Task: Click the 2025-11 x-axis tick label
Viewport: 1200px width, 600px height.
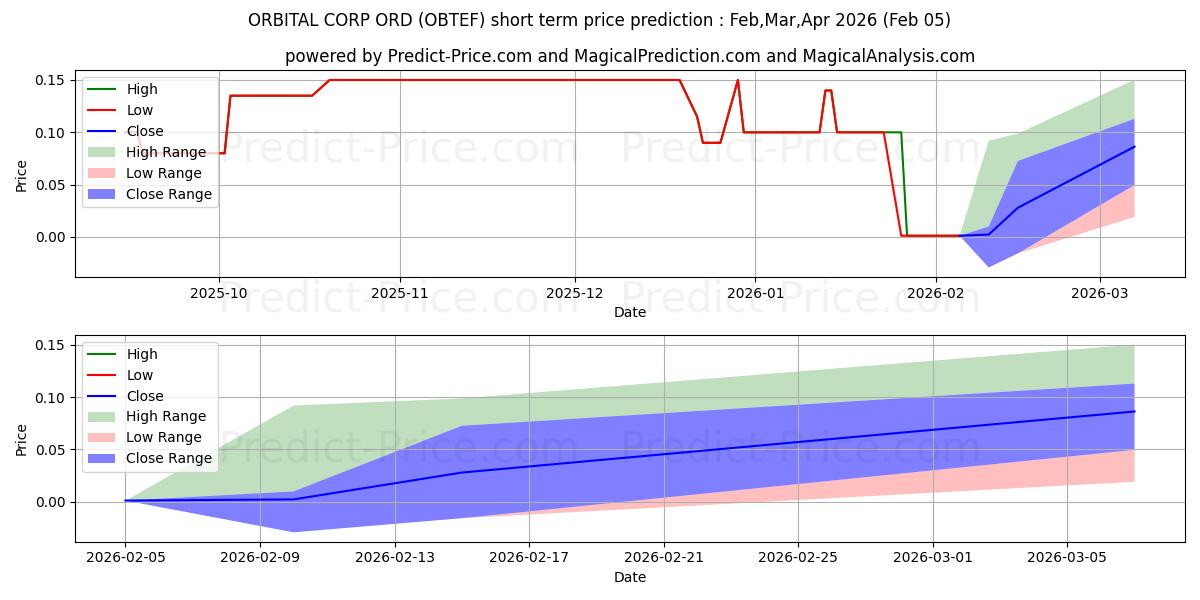Action: pos(400,293)
